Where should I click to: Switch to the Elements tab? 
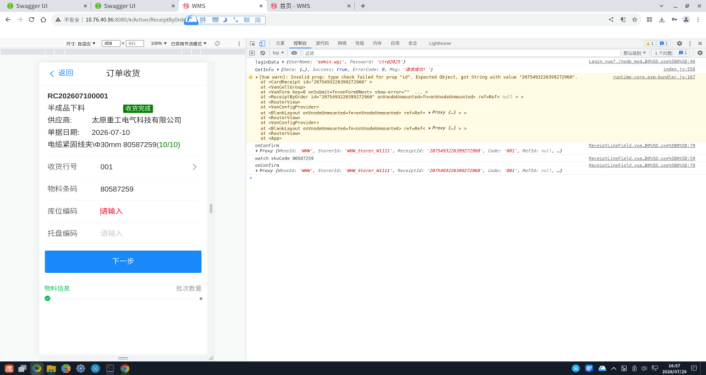pos(280,43)
